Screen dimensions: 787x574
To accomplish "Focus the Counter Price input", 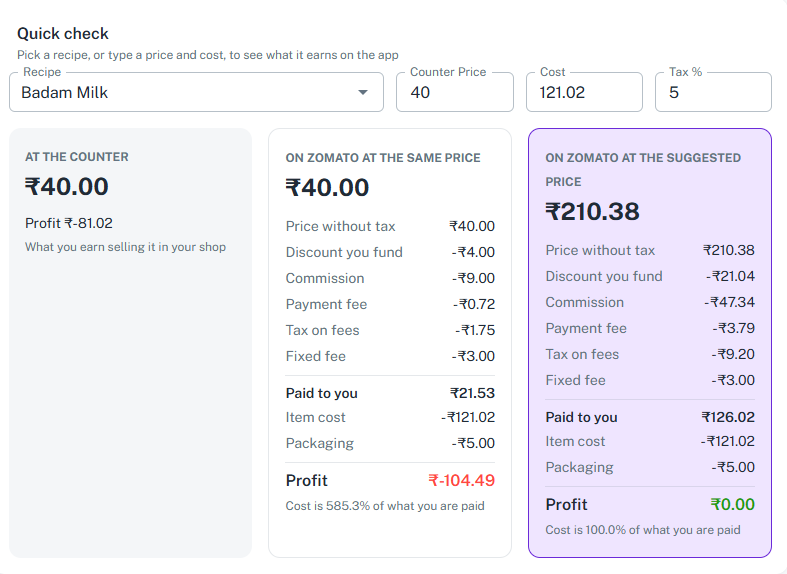I will pyautogui.click(x=455, y=92).
